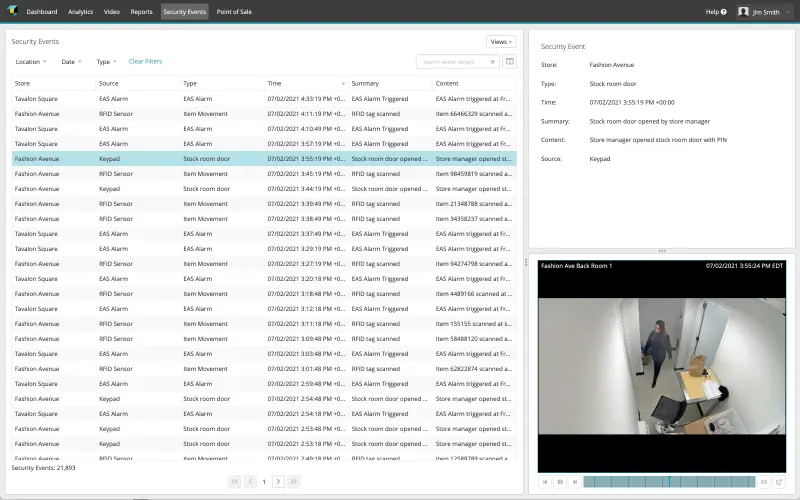The image size is (800, 500).
Task: Clear the search event details field
Action: pyautogui.click(x=492, y=62)
